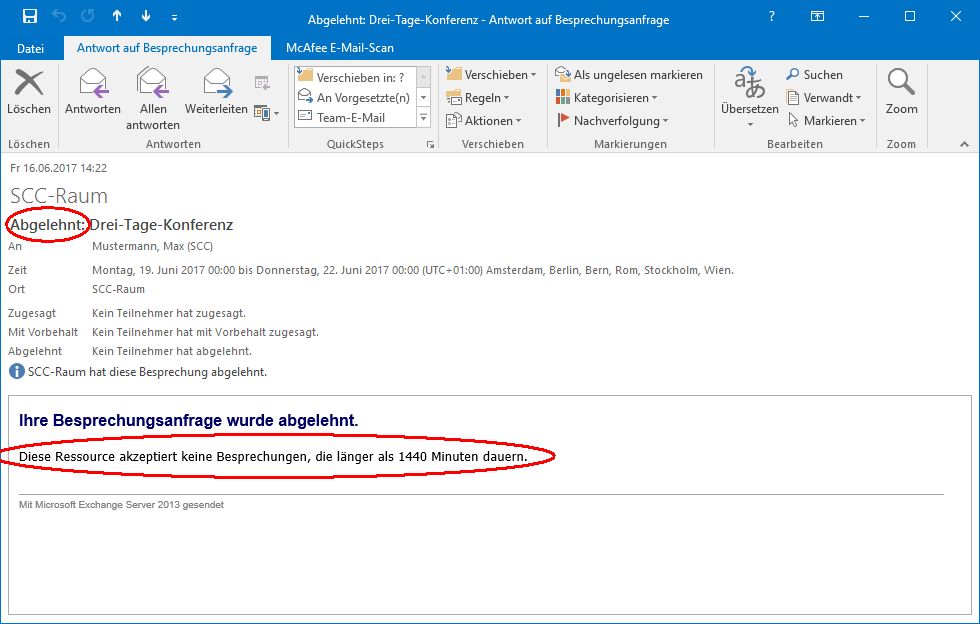Open the Customize Quick Access Toolbar dropdown
The width and height of the screenshot is (980, 624).
[x=174, y=18]
